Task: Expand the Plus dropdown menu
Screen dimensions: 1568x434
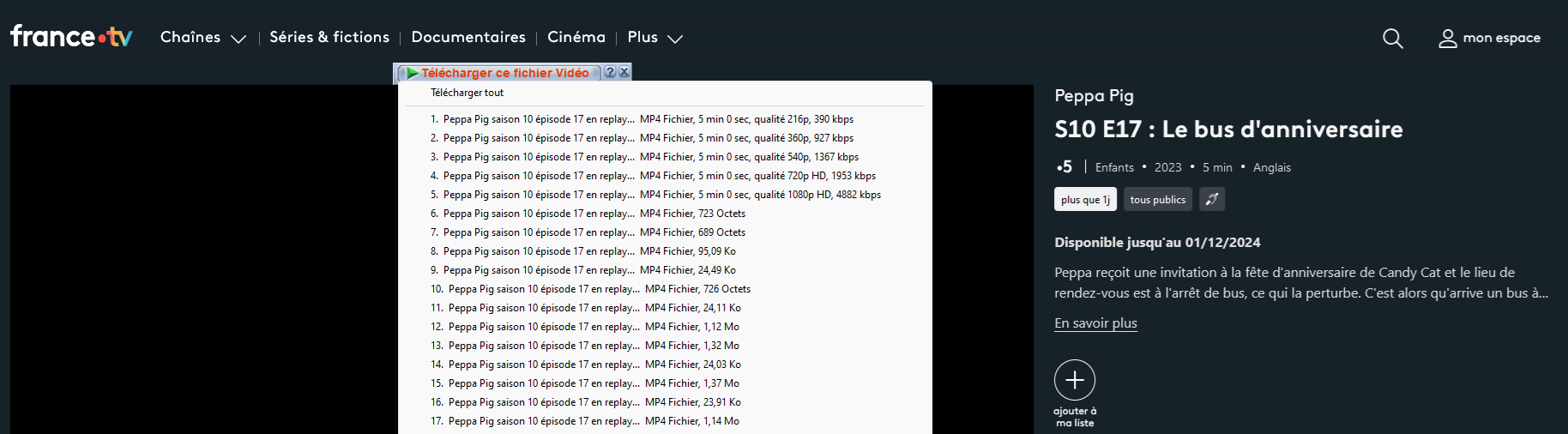Action: pyautogui.click(x=654, y=38)
